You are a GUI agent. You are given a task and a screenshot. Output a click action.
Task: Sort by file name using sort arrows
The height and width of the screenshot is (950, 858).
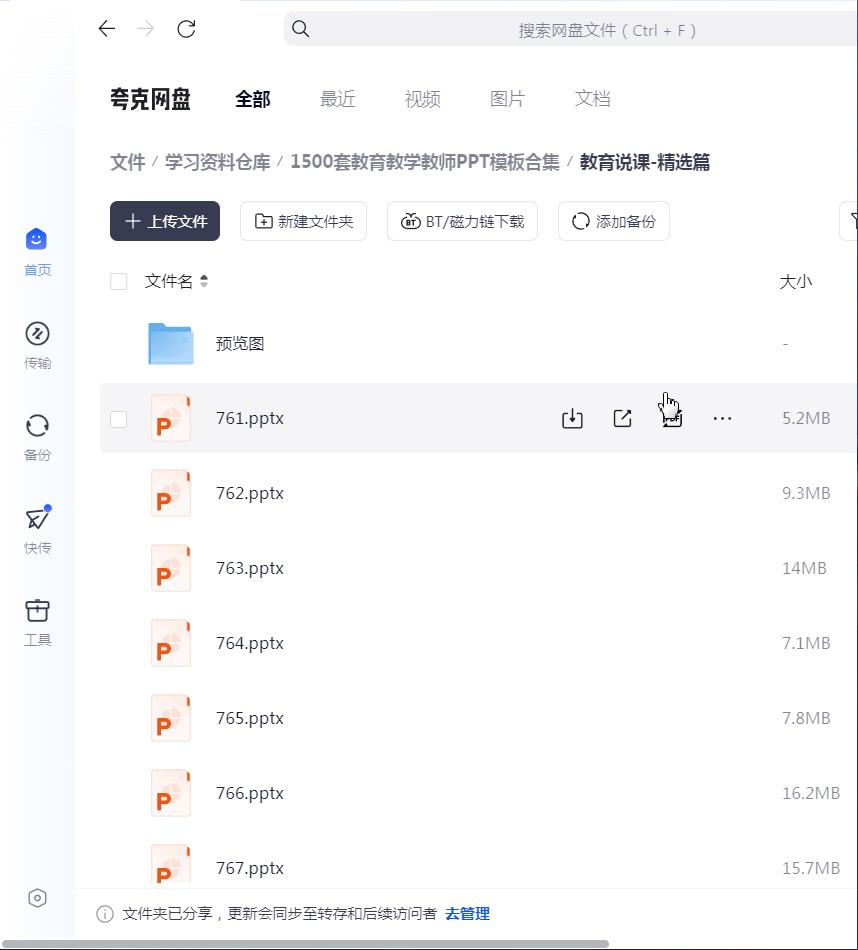204,281
